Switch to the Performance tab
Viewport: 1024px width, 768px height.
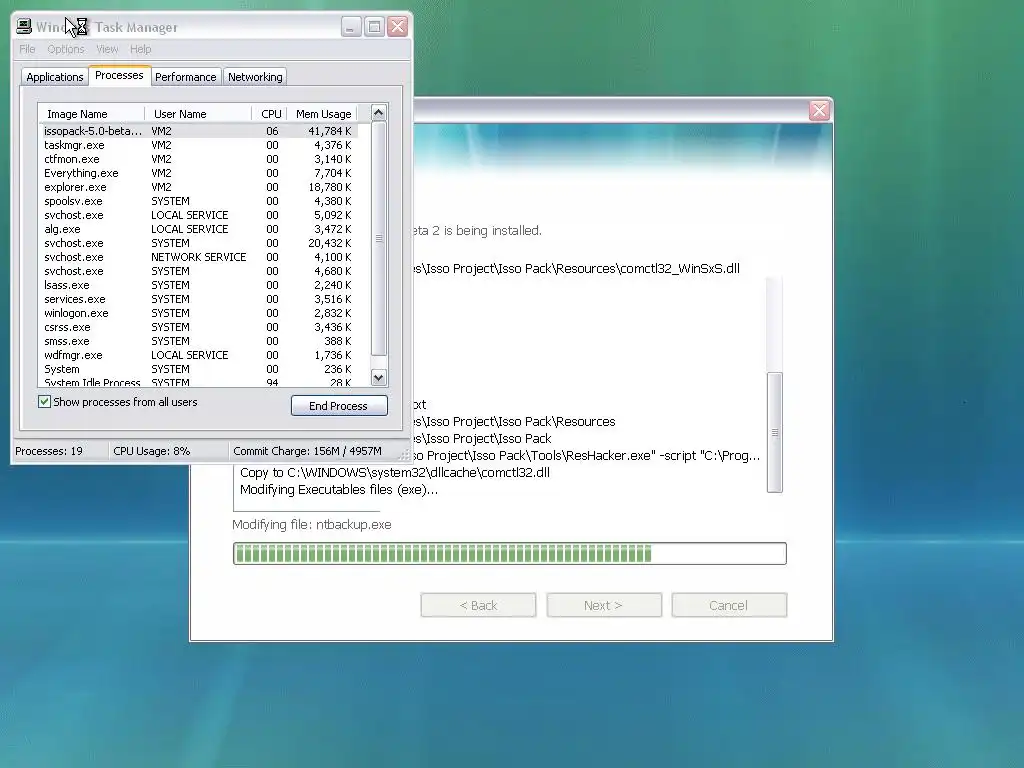tap(185, 77)
